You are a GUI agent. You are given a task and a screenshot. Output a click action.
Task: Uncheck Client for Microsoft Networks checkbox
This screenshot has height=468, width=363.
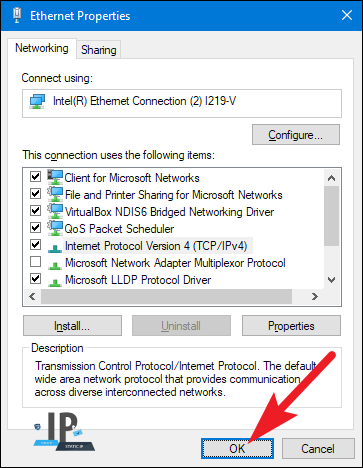point(35,176)
